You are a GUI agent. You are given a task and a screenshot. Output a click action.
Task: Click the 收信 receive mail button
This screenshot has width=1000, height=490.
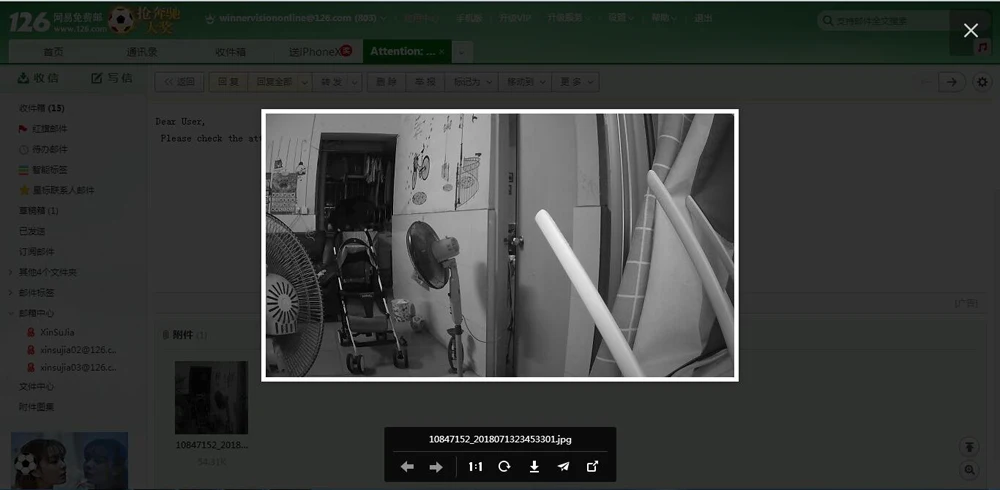click(38, 78)
